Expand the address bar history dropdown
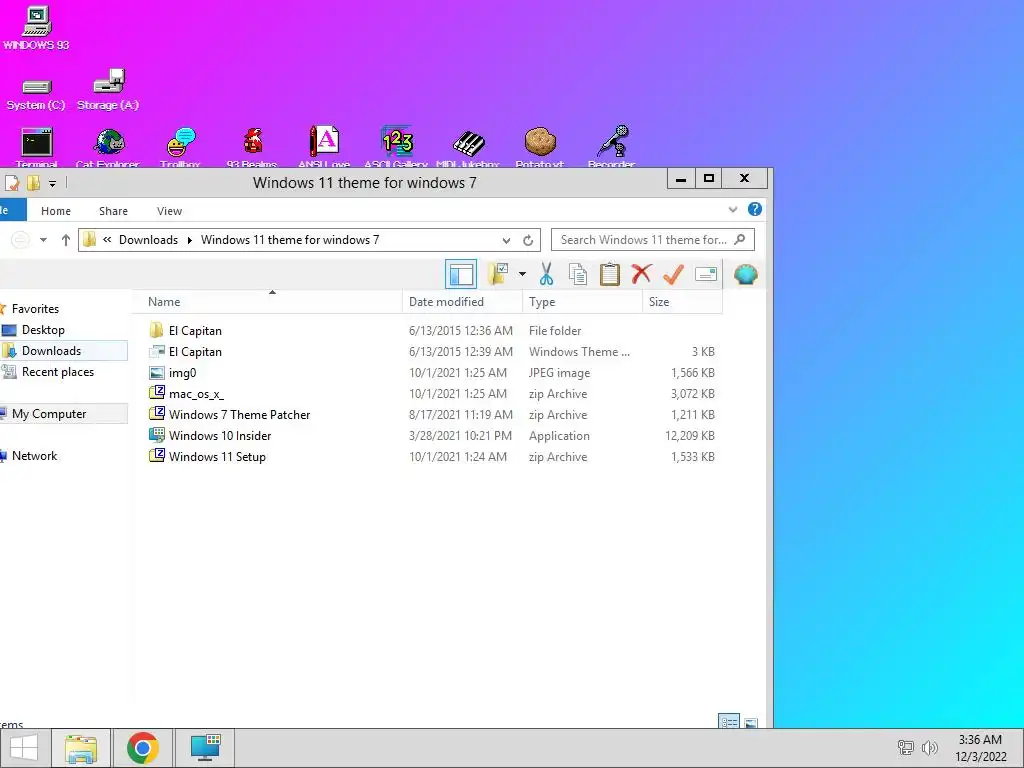This screenshot has width=1024, height=768. [x=506, y=240]
